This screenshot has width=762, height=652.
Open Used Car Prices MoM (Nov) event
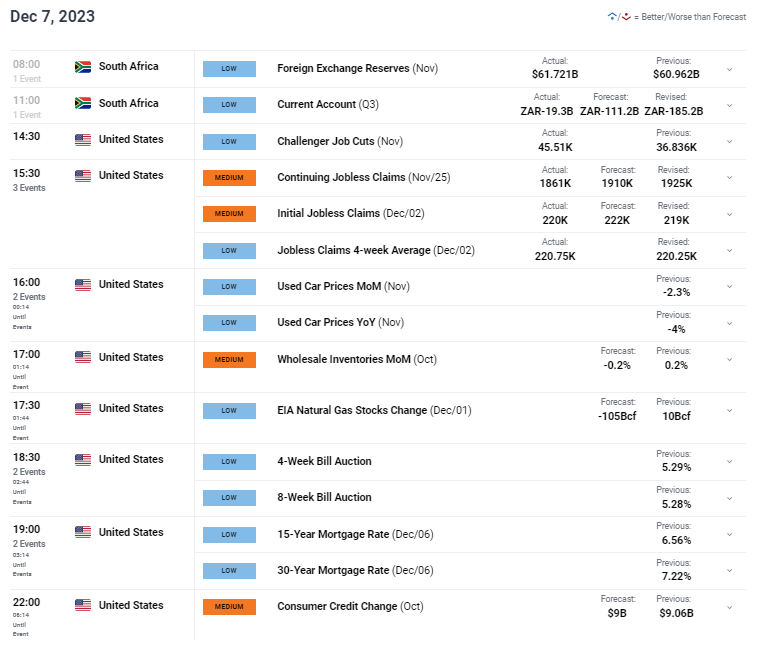point(343,286)
